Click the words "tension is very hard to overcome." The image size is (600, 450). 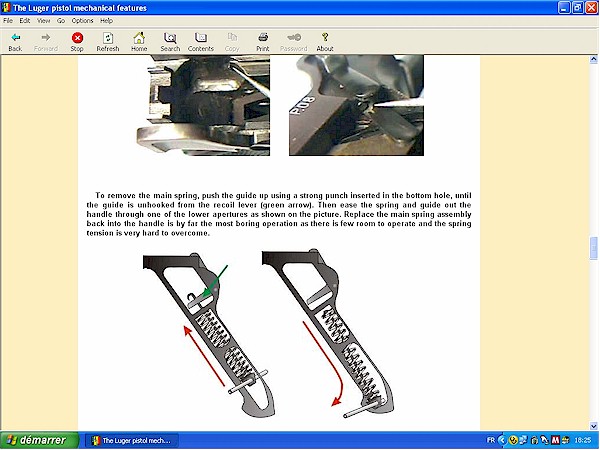(x=148, y=233)
